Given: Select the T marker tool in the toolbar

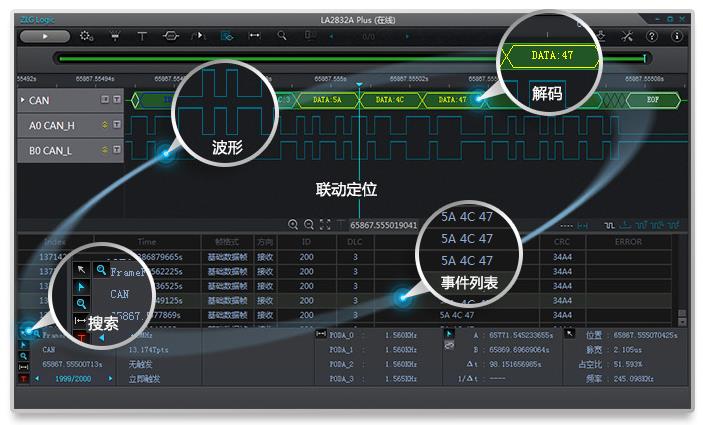Looking at the screenshot, I should (142, 36).
